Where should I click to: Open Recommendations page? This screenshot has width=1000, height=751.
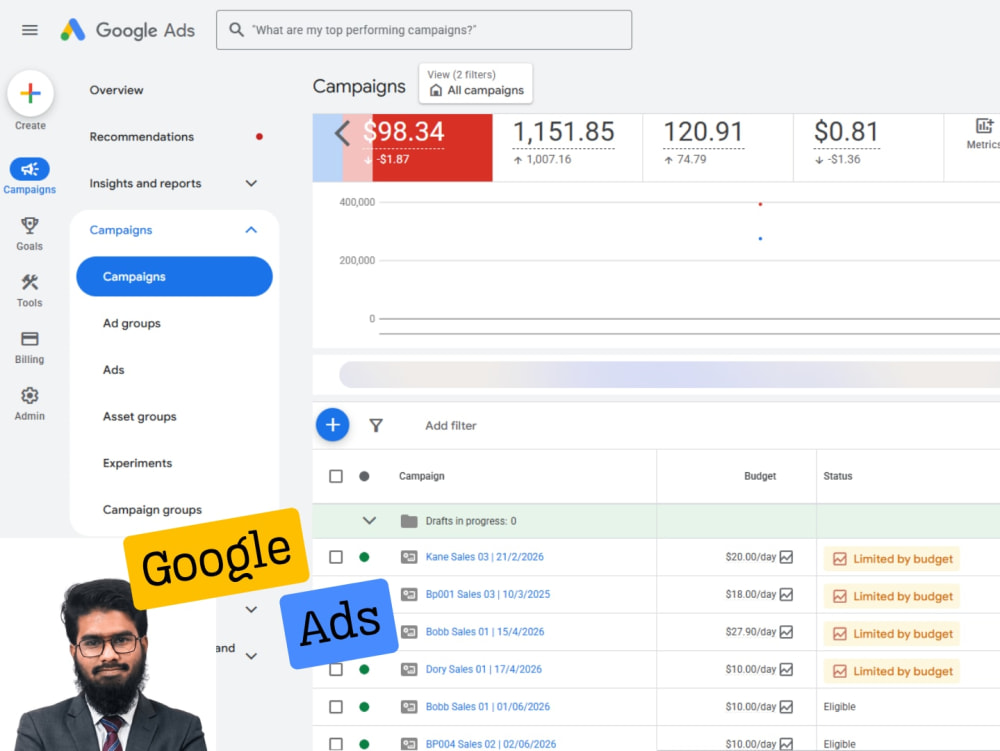(142, 136)
